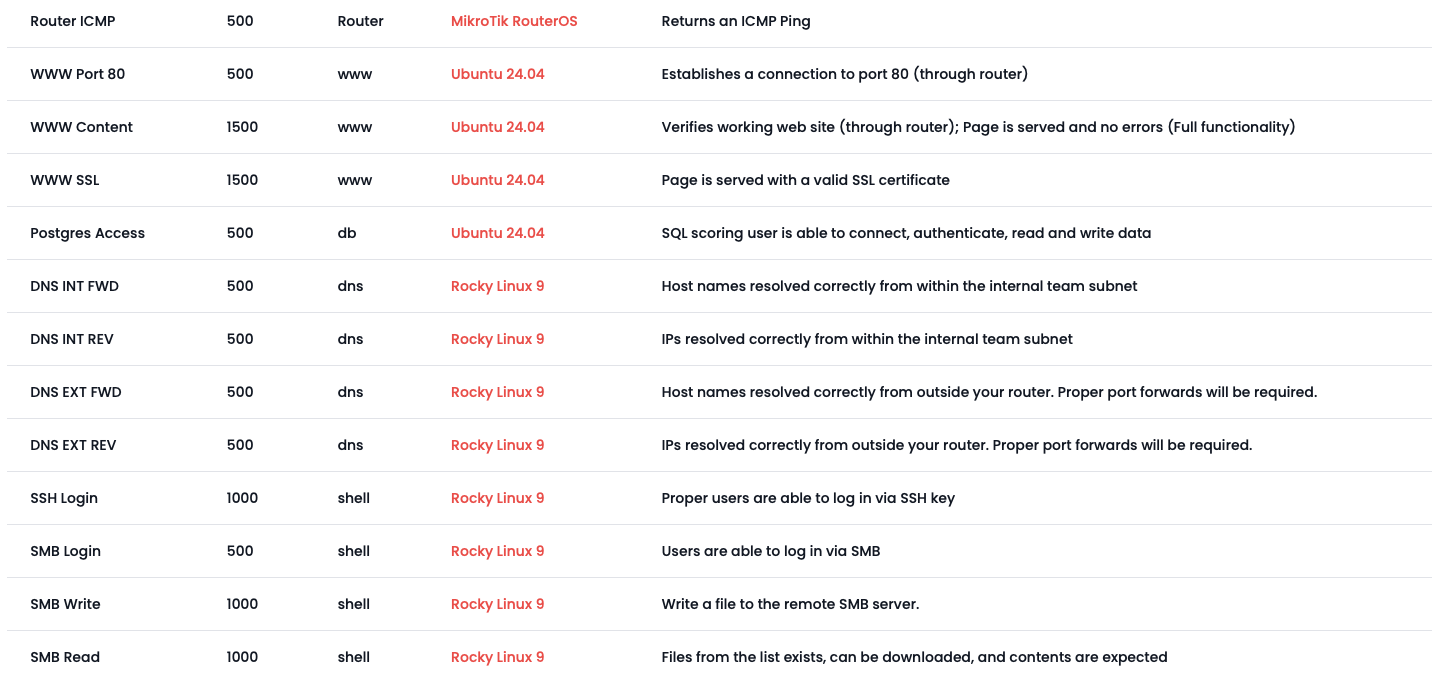Click Rocky Linux 9 link in DNS INT REV row

[x=497, y=339]
